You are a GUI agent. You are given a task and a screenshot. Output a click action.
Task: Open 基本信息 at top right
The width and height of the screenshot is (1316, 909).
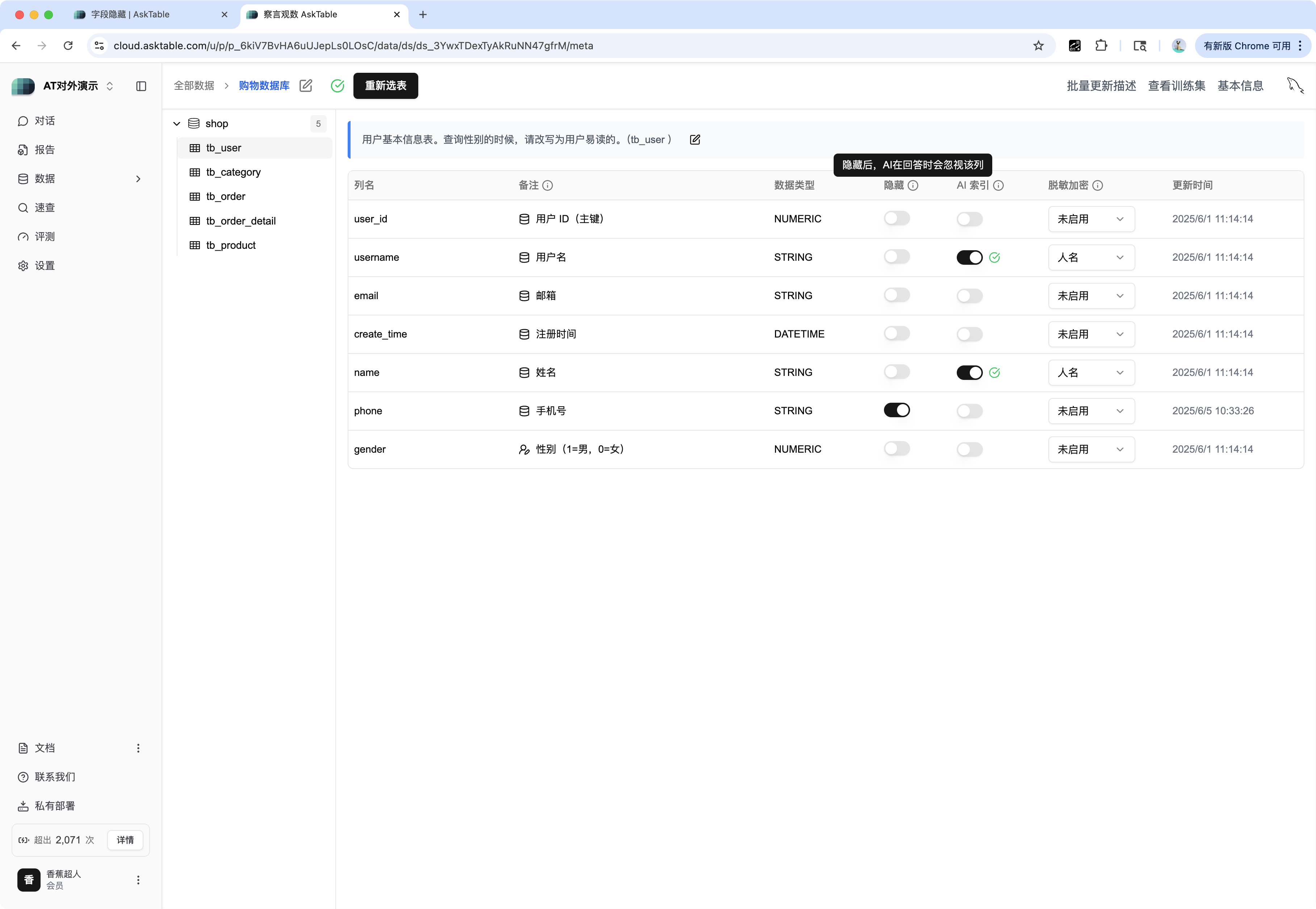(1241, 85)
